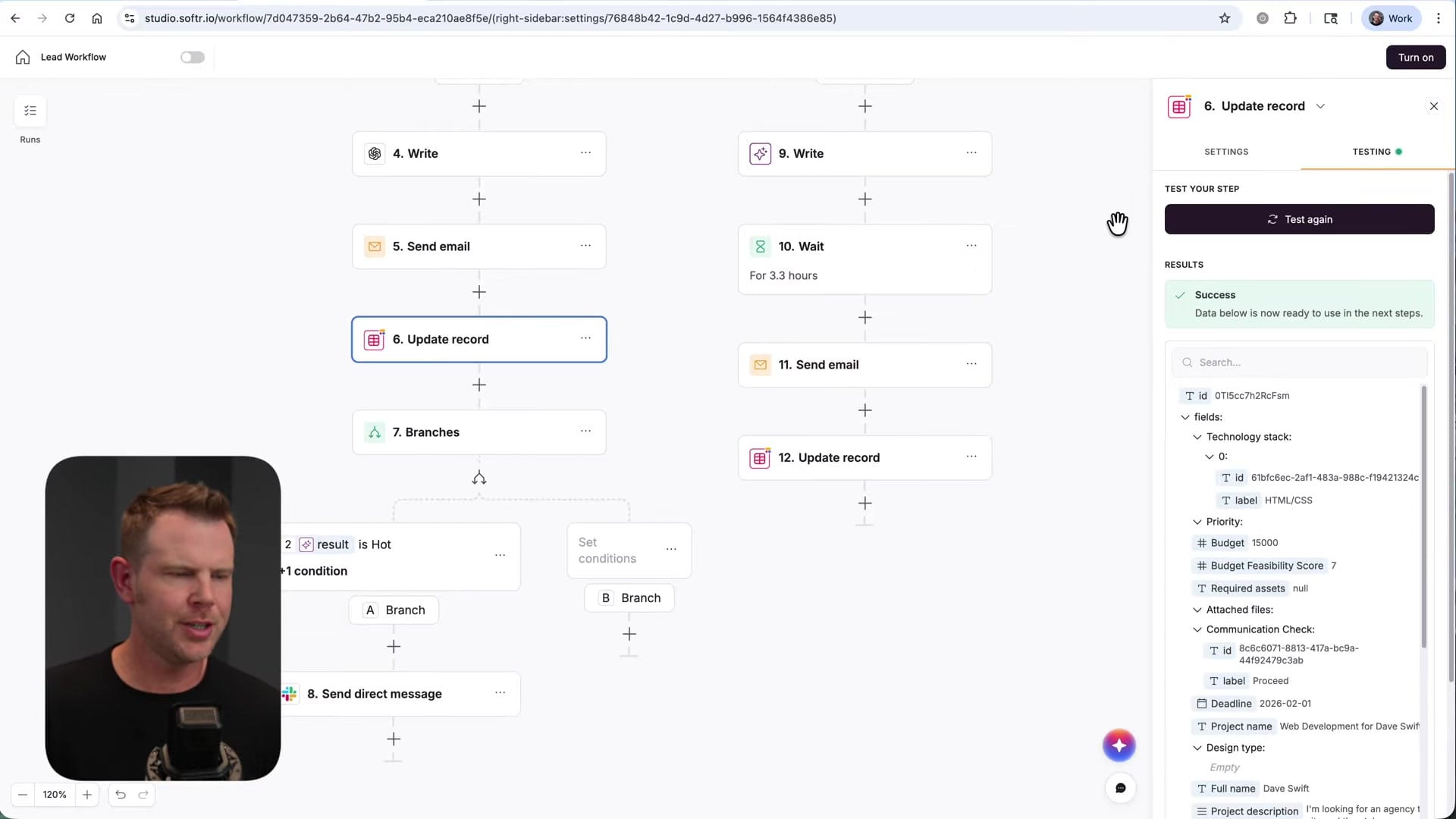Zoom in the workflow canvas
The width and height of the screenshot is (1456, 819).
(87, 795)
